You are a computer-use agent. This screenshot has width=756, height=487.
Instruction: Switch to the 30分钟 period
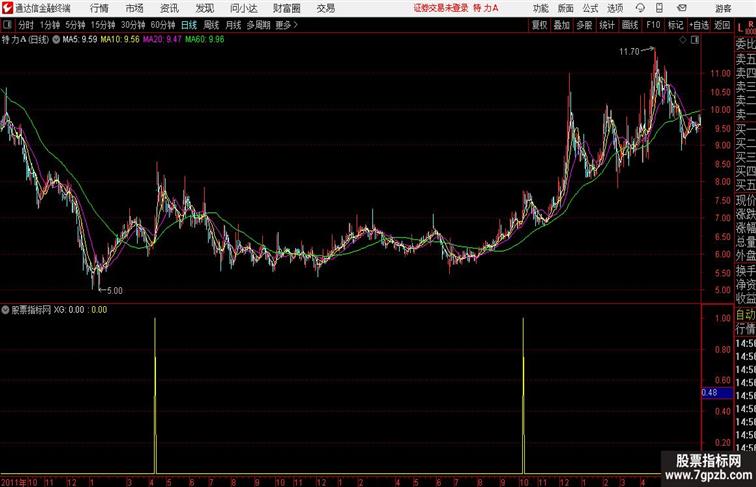point(133,25)
